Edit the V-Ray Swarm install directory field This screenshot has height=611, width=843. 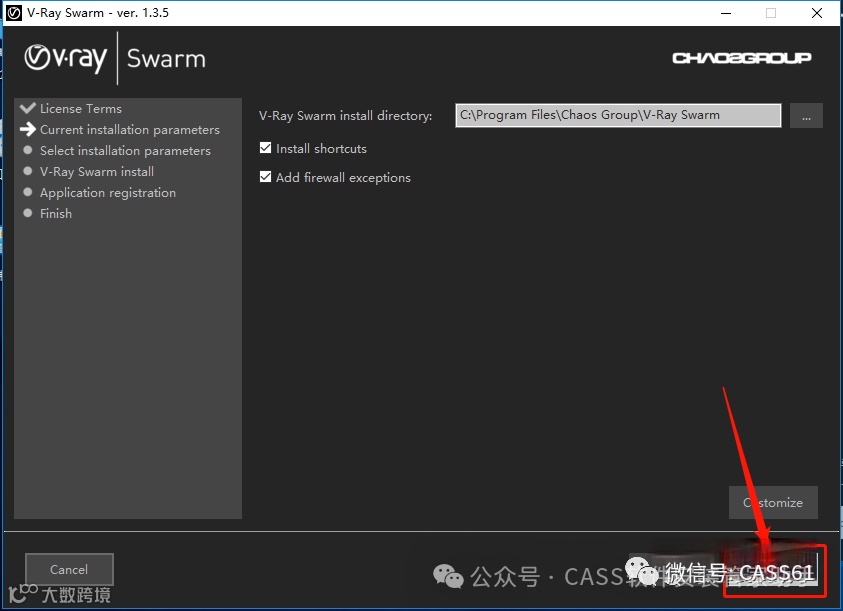click(618, 115)
